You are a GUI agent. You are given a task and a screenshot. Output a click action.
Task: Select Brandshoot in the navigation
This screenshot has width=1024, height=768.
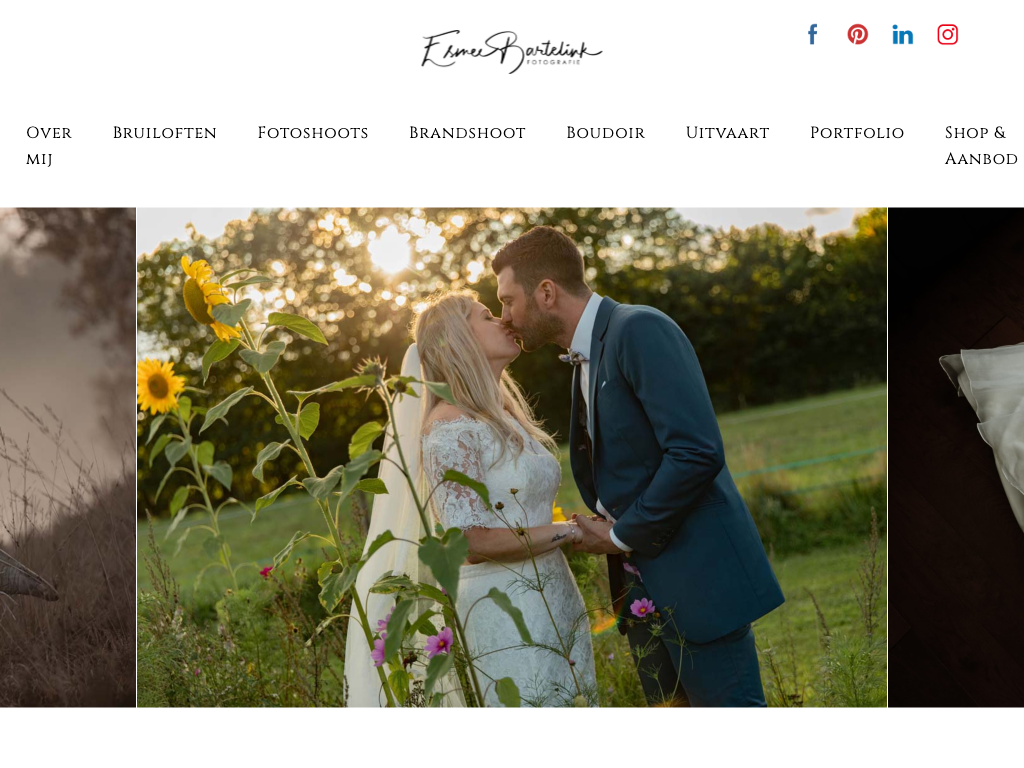point(467,133)
